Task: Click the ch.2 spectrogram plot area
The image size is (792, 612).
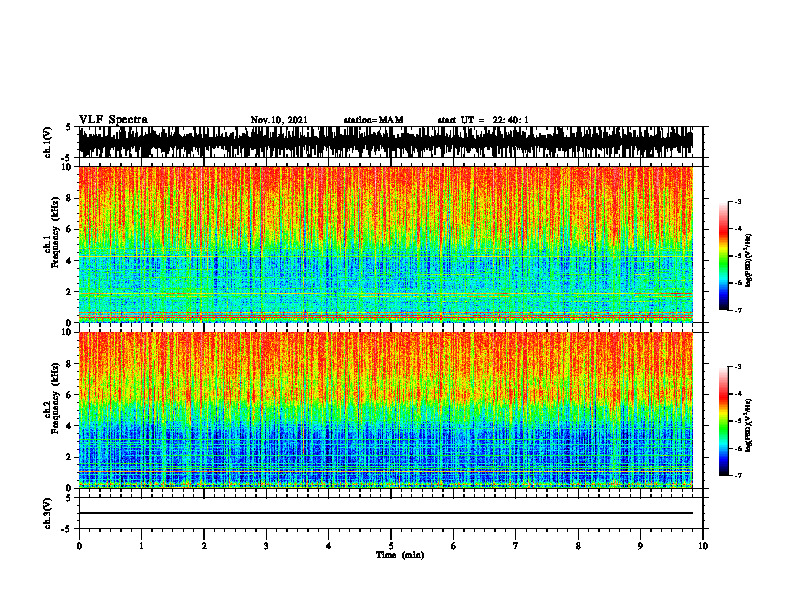Action: [386, 410]
